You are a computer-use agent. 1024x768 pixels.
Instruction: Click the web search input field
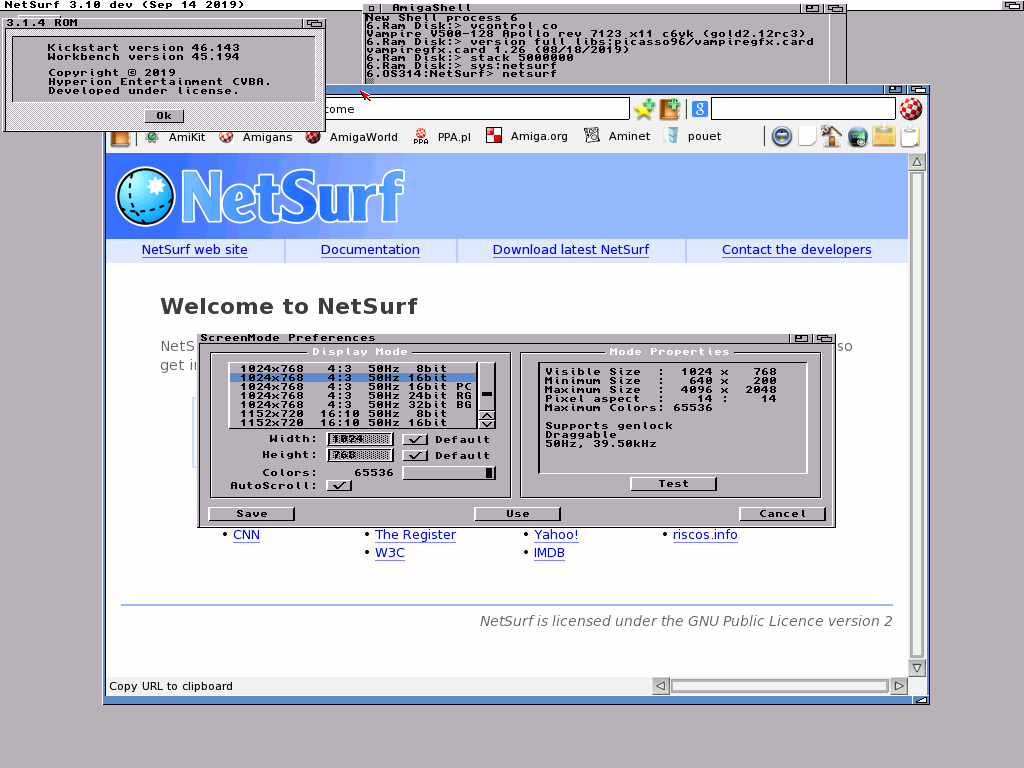click(803, 109)
